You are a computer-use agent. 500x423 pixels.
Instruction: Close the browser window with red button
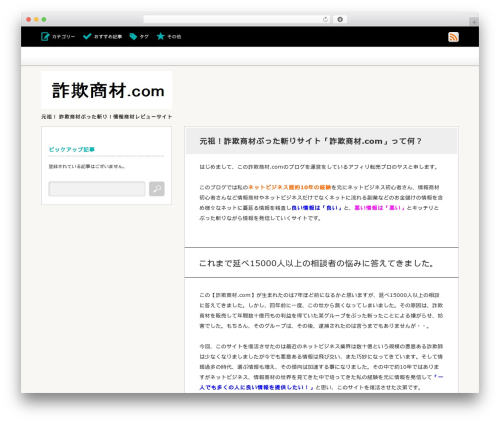click(29, 20)
